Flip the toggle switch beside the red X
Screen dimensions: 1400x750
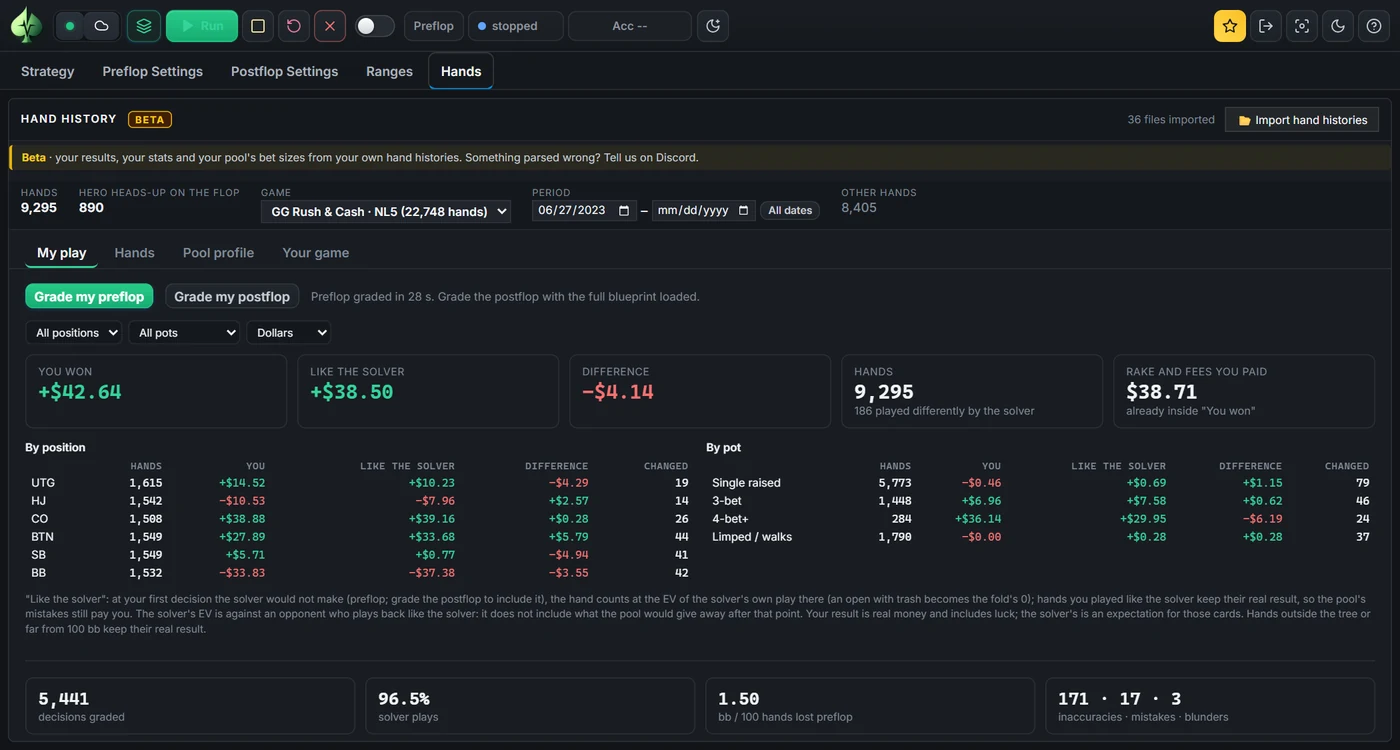(x=375, y=26)
